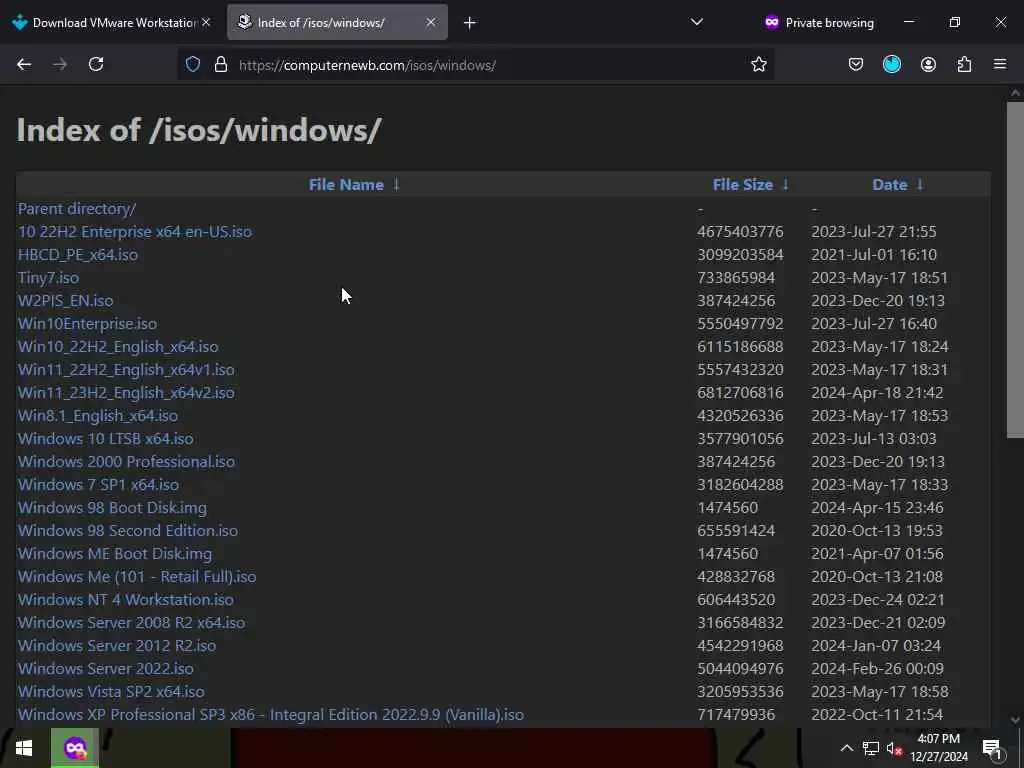Download Windows 2000 Professional.iso

(126, 462)
